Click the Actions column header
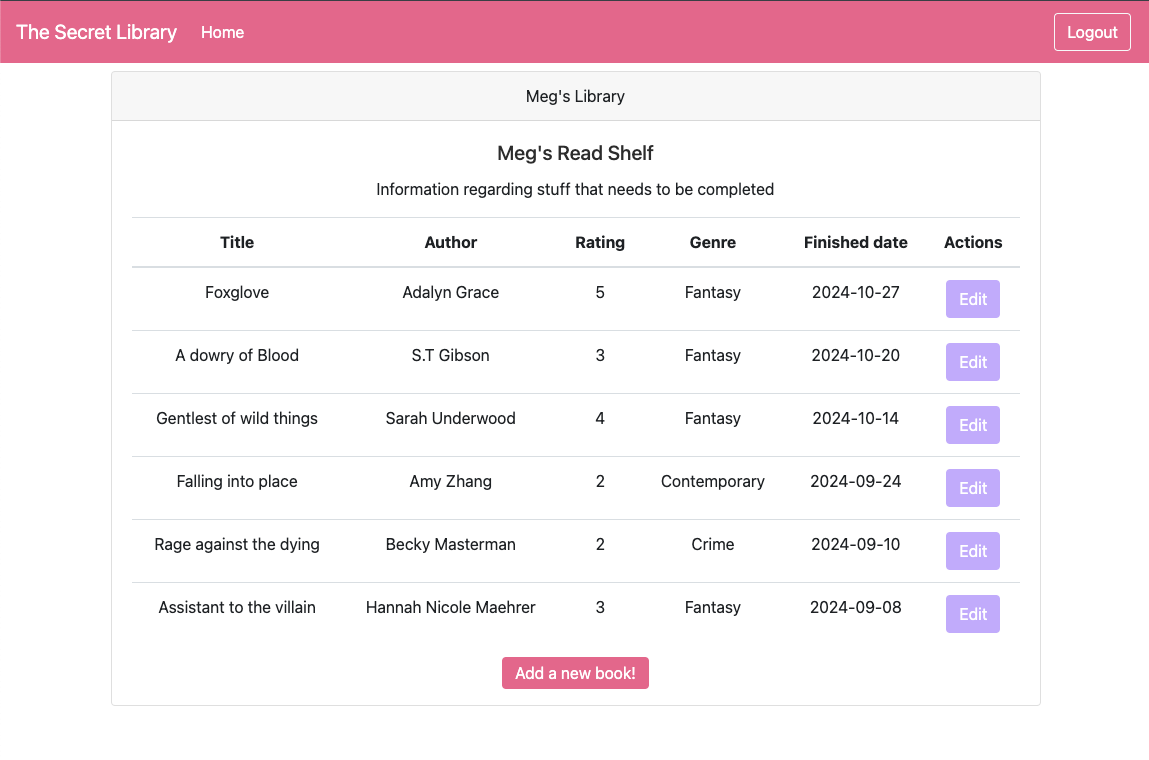 [972, 242]
